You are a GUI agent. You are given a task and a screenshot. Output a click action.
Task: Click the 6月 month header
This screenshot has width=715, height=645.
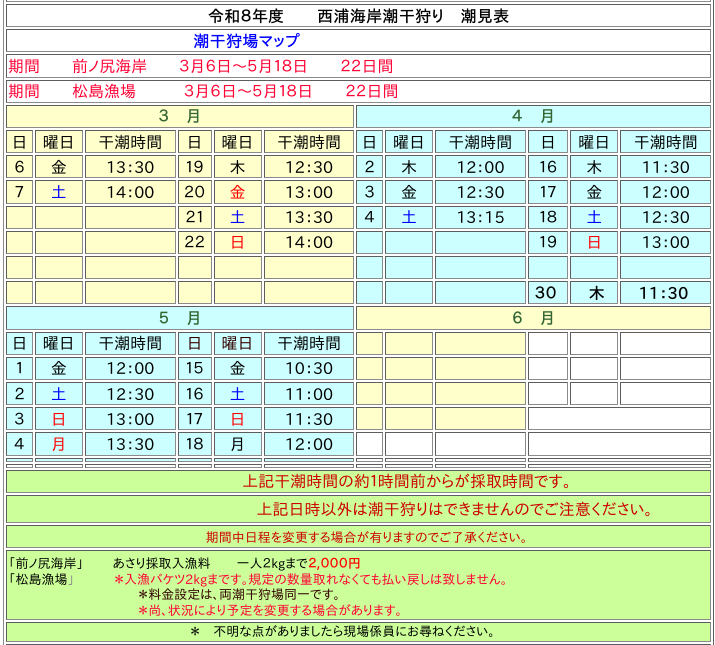533,318
